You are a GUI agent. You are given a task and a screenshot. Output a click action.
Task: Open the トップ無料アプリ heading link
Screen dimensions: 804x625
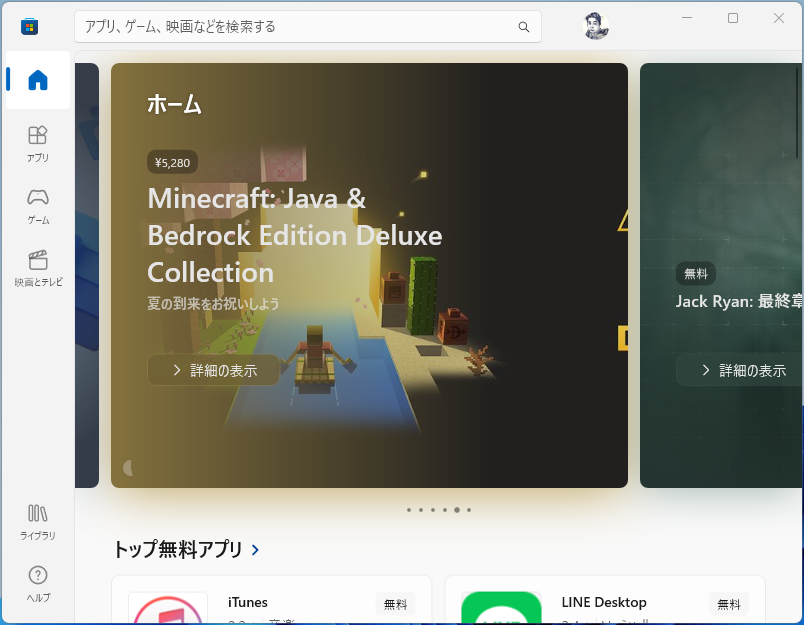tap(177, 550)
